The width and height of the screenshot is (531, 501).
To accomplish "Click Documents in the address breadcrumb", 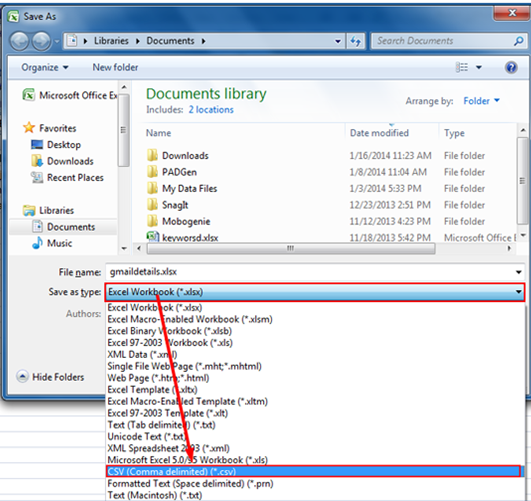I will (x=170, y=41).
